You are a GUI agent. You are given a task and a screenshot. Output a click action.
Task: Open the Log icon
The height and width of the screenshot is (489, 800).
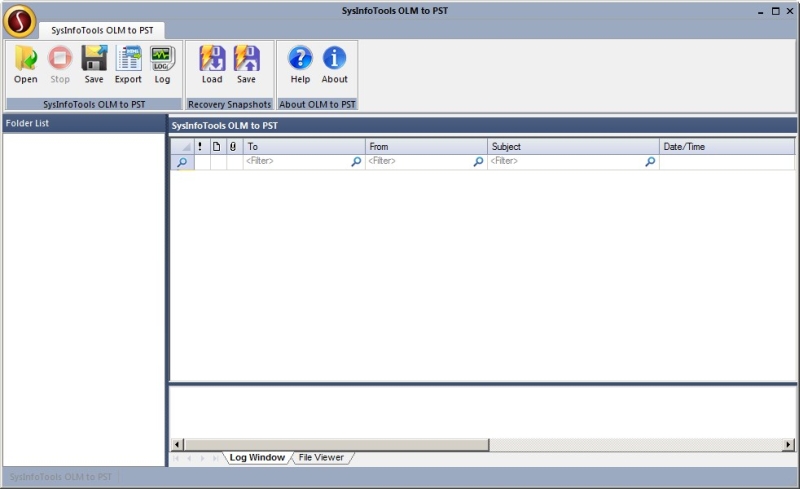pos(162,64)
